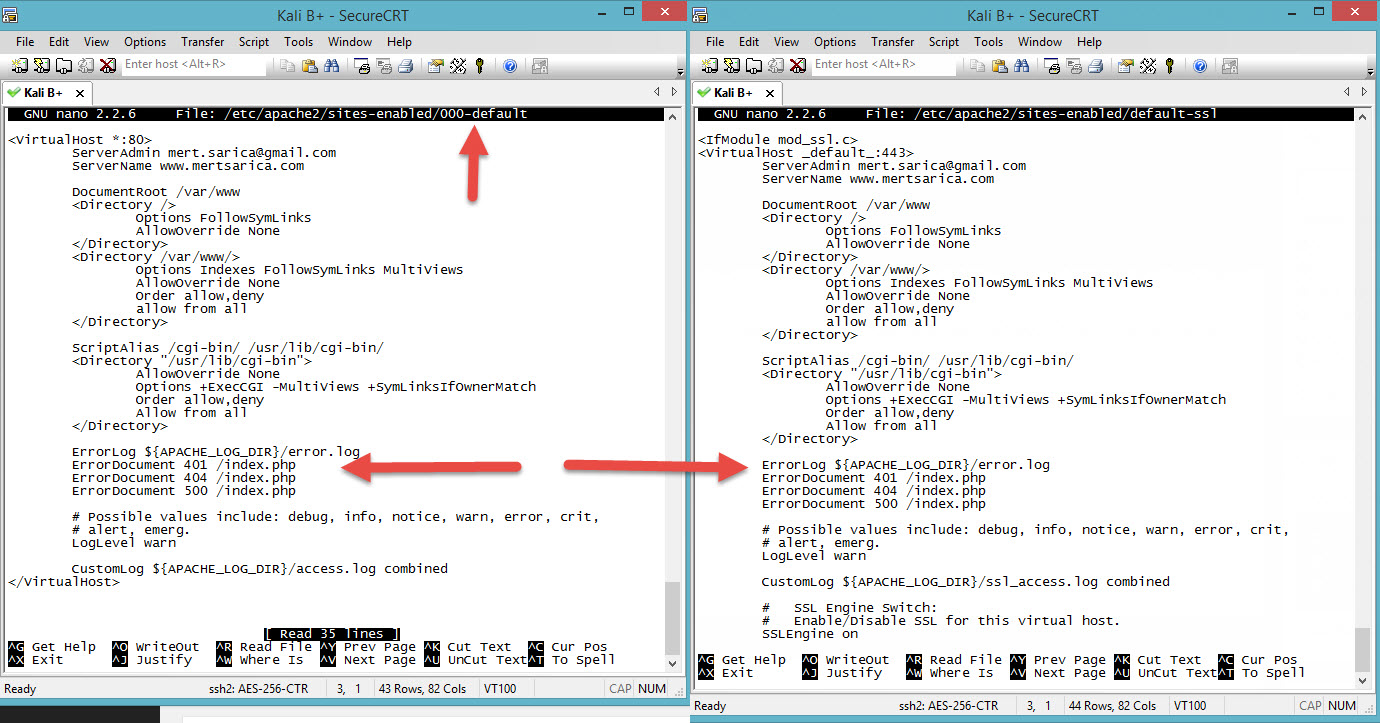Viewport: 1380px width, 723px height.
Task: Click Find binoculars icon in right window
Action: pos(1022,66)
